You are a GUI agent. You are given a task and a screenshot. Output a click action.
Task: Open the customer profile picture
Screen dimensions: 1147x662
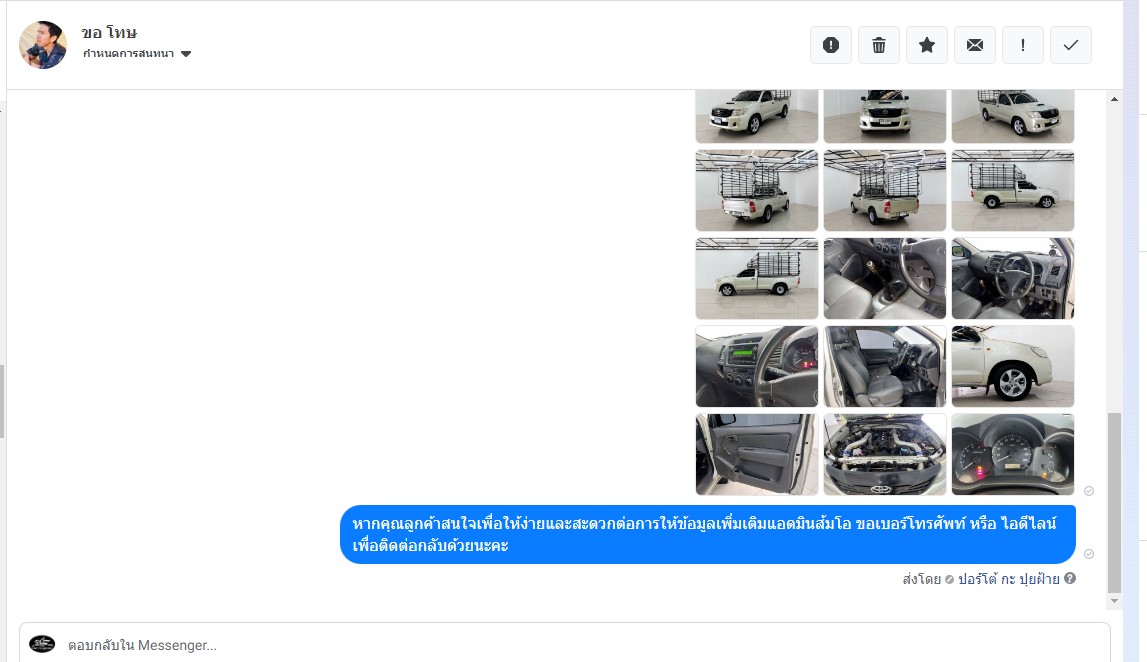click(x=43, y=45)
